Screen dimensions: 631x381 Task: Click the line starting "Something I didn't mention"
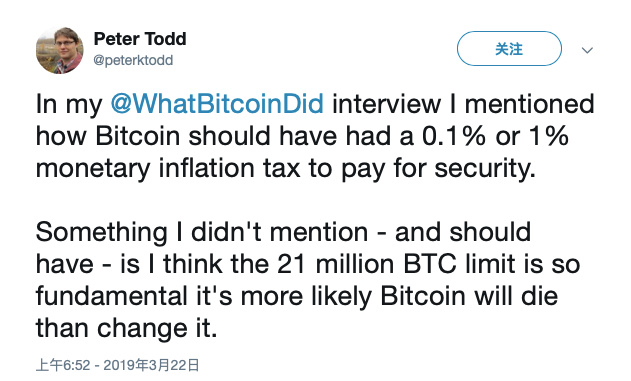point(283,232)
